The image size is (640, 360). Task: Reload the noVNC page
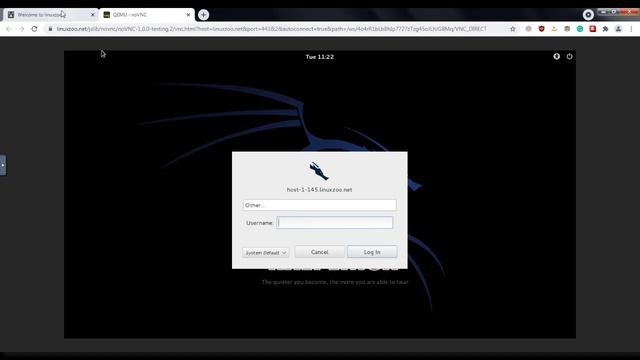tap(34, 29)
